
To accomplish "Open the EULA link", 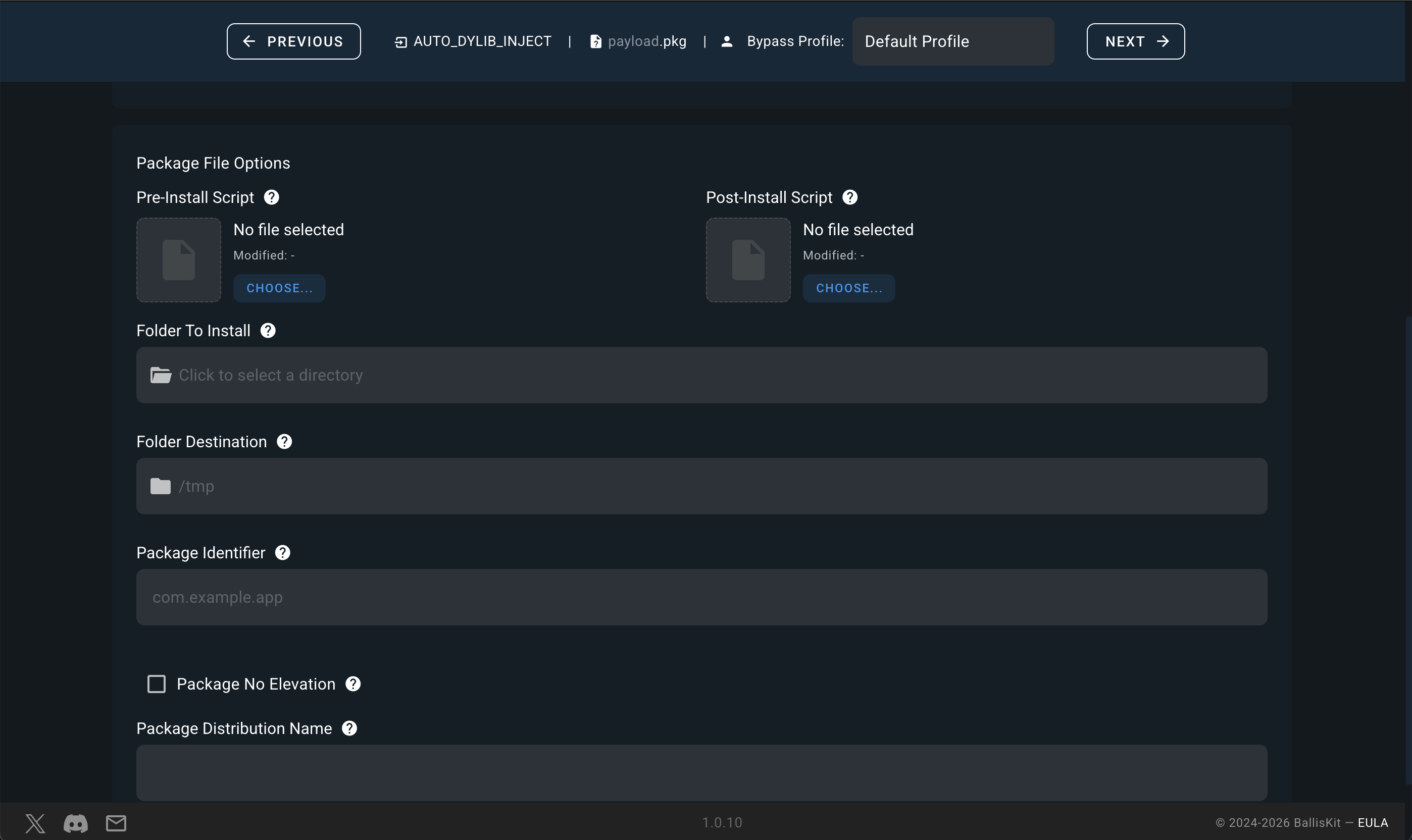I will (x=1373, y=822).
